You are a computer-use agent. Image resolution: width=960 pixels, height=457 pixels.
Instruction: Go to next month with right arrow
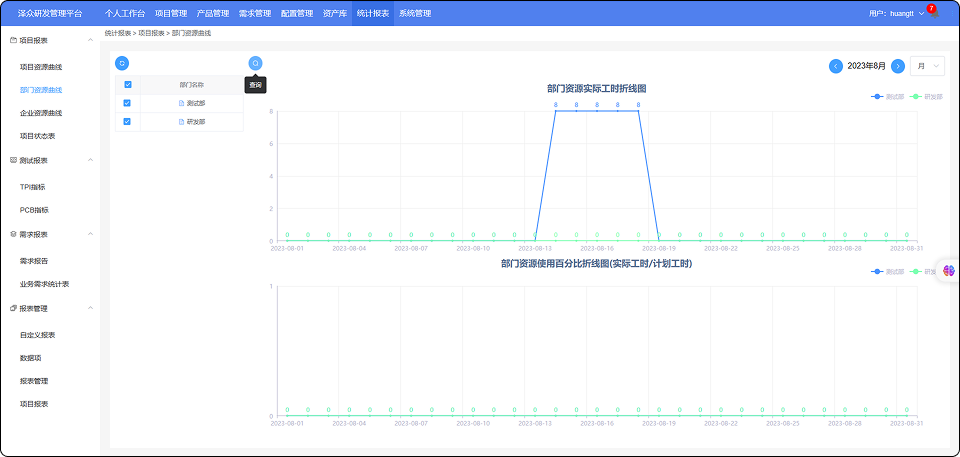(898, 66)
